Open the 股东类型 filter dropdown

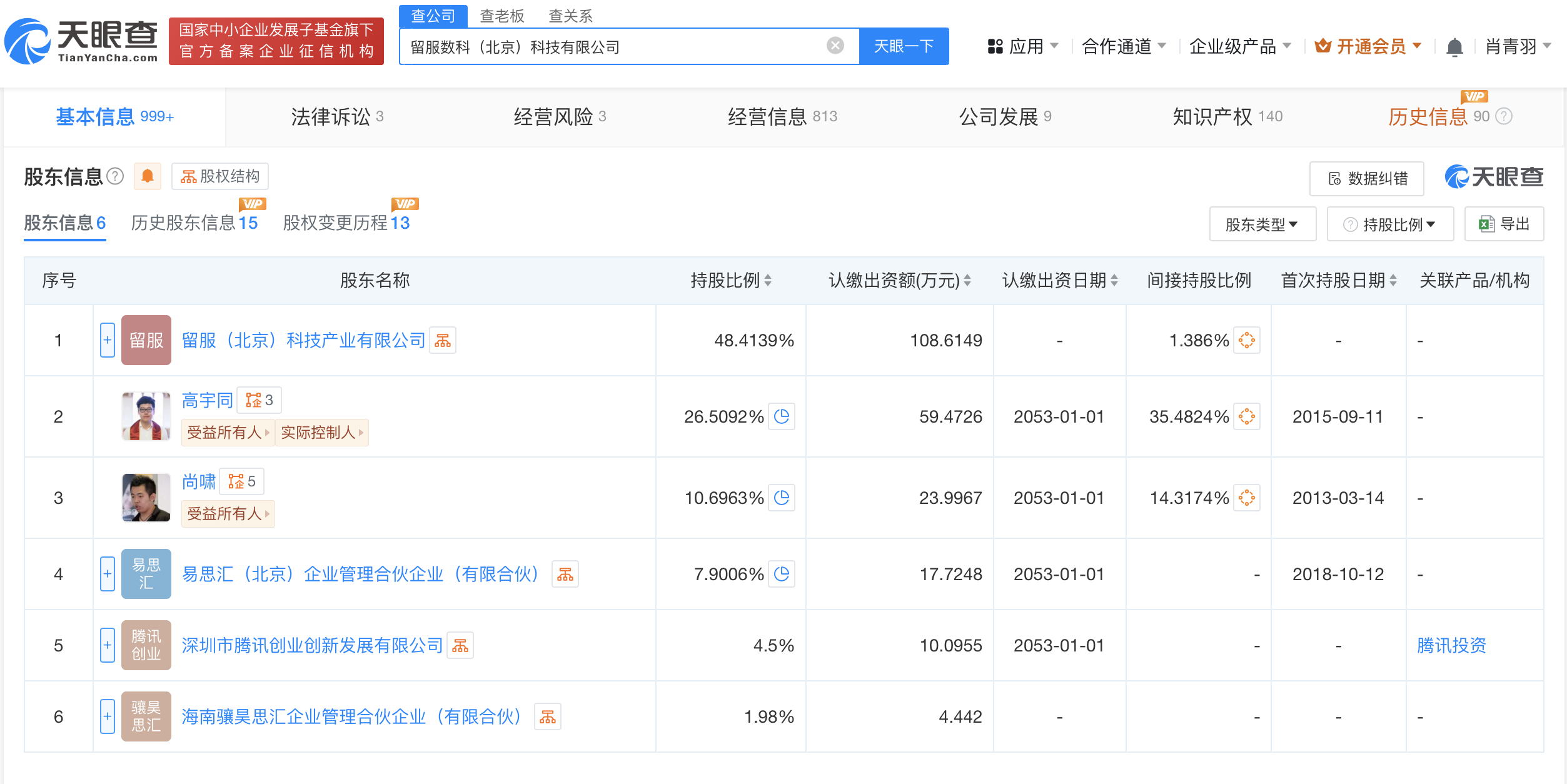pos(1262,224)
